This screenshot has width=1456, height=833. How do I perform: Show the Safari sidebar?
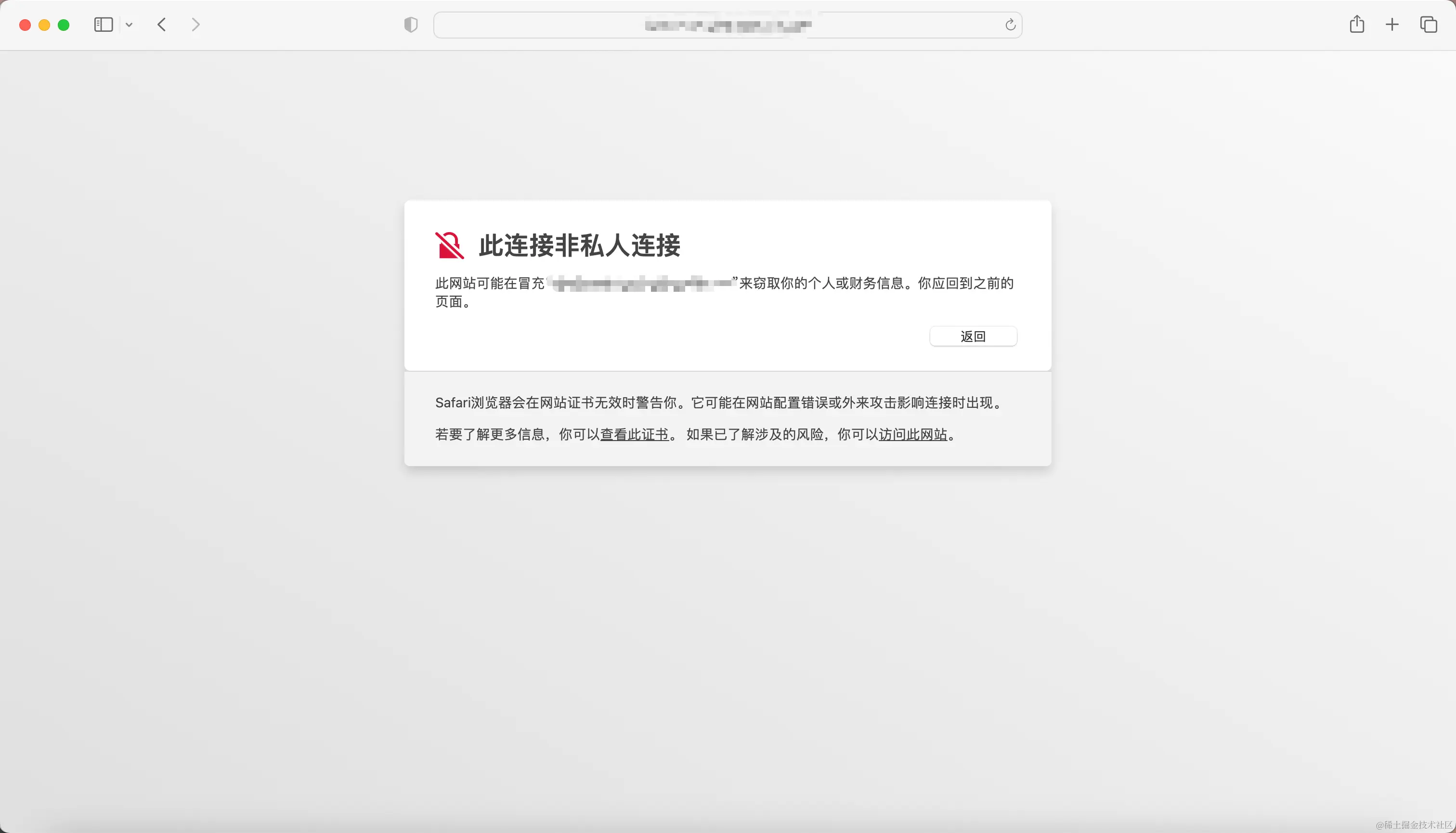[x=103, y=25]
